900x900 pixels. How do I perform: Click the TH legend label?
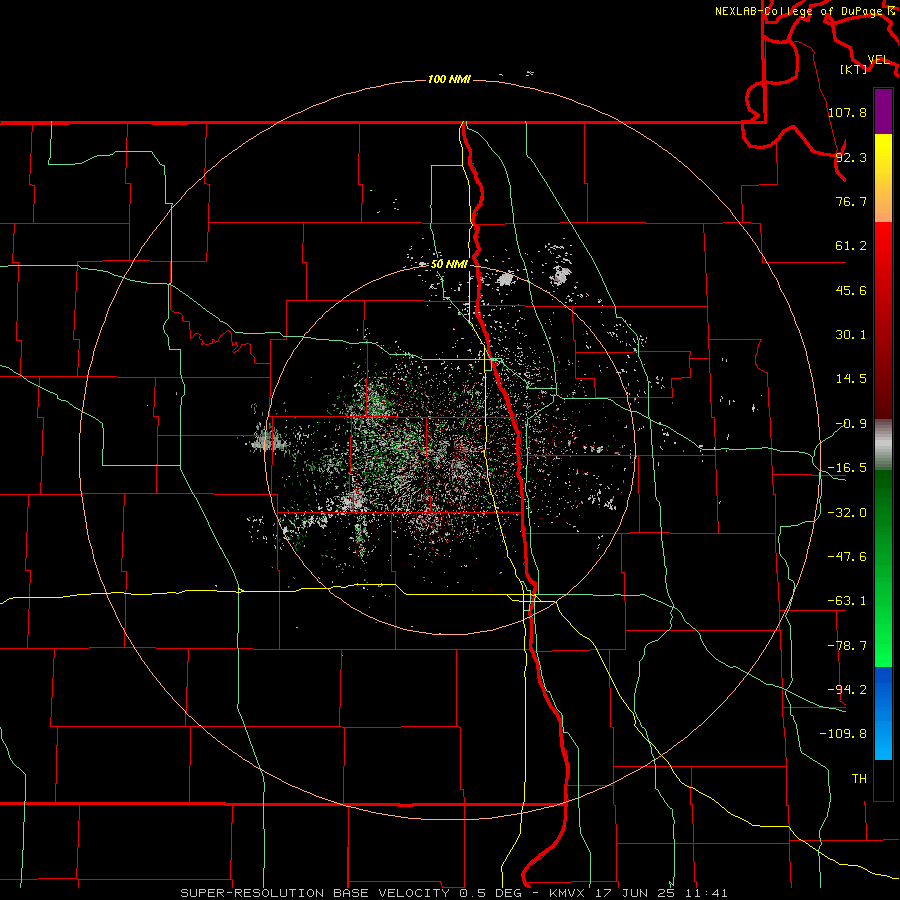859,778
